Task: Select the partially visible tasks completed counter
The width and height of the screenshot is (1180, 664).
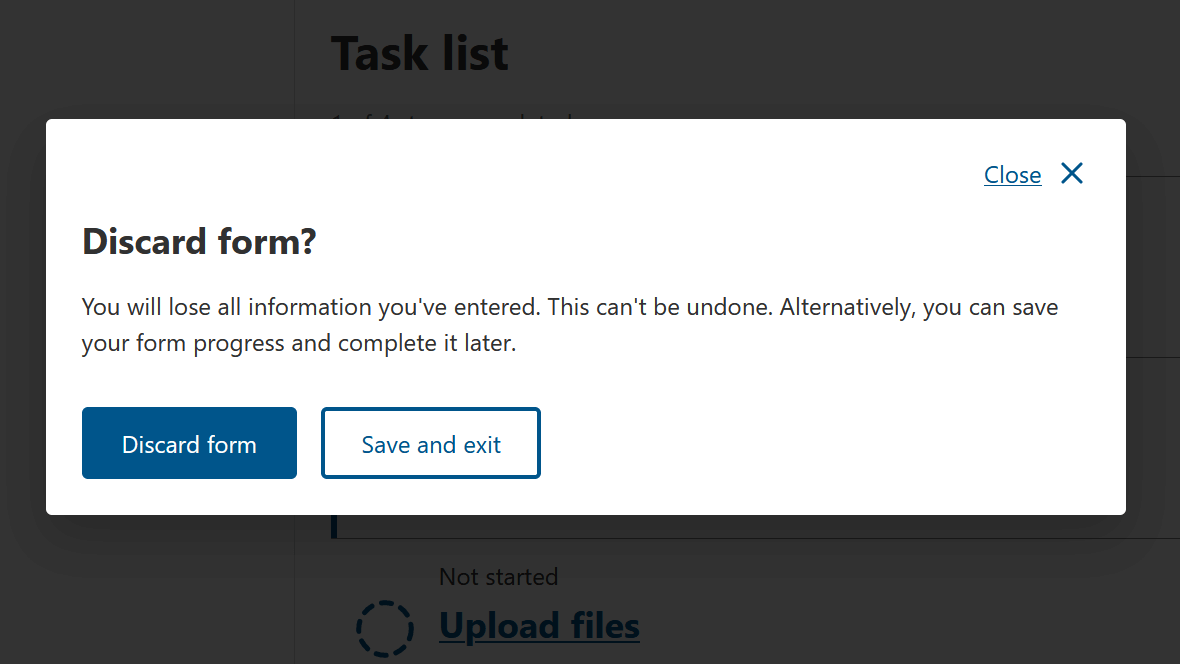Action: [449, 118]
